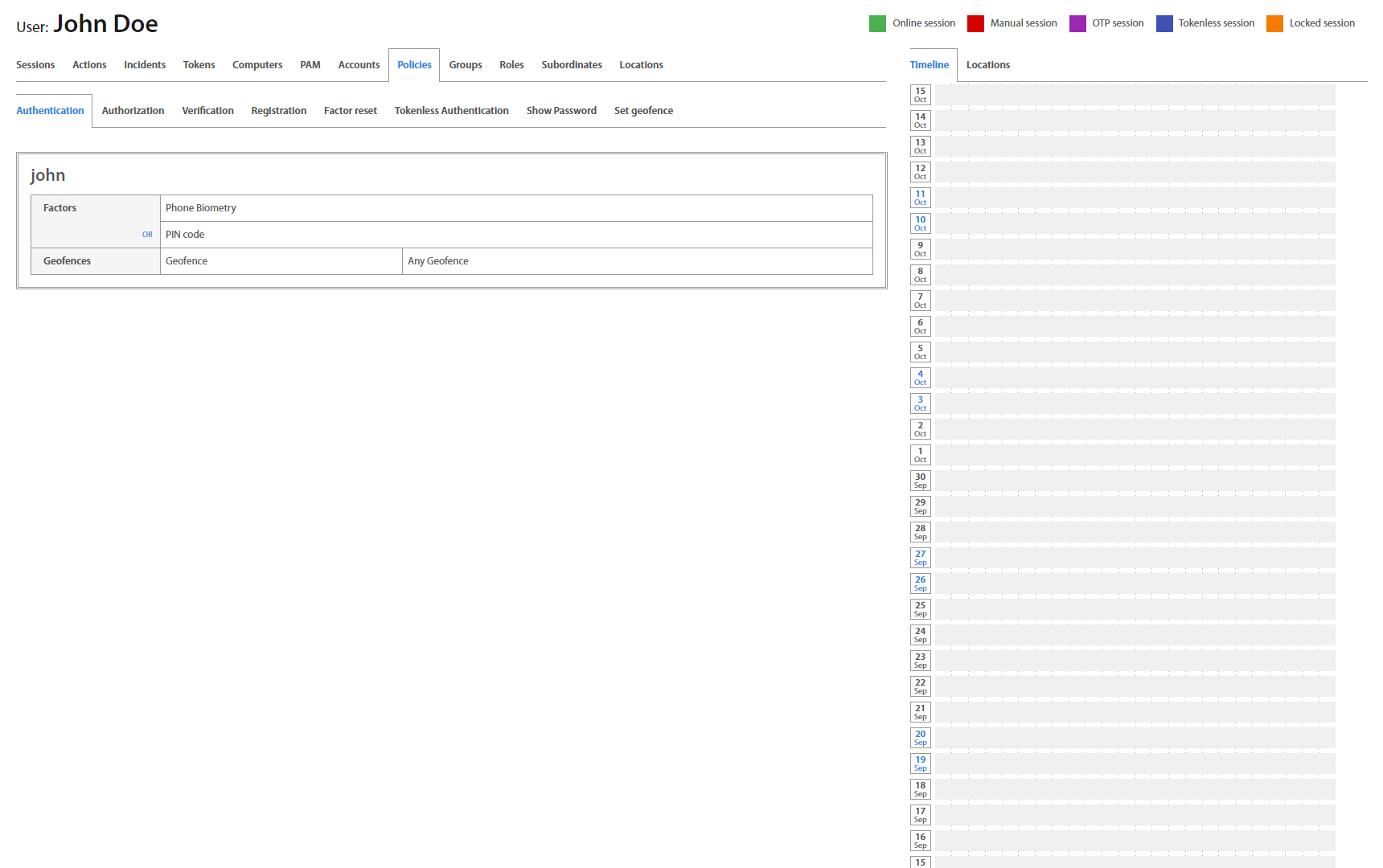
Task: Open the Sessions tab
Action: (x=35, y=65)
